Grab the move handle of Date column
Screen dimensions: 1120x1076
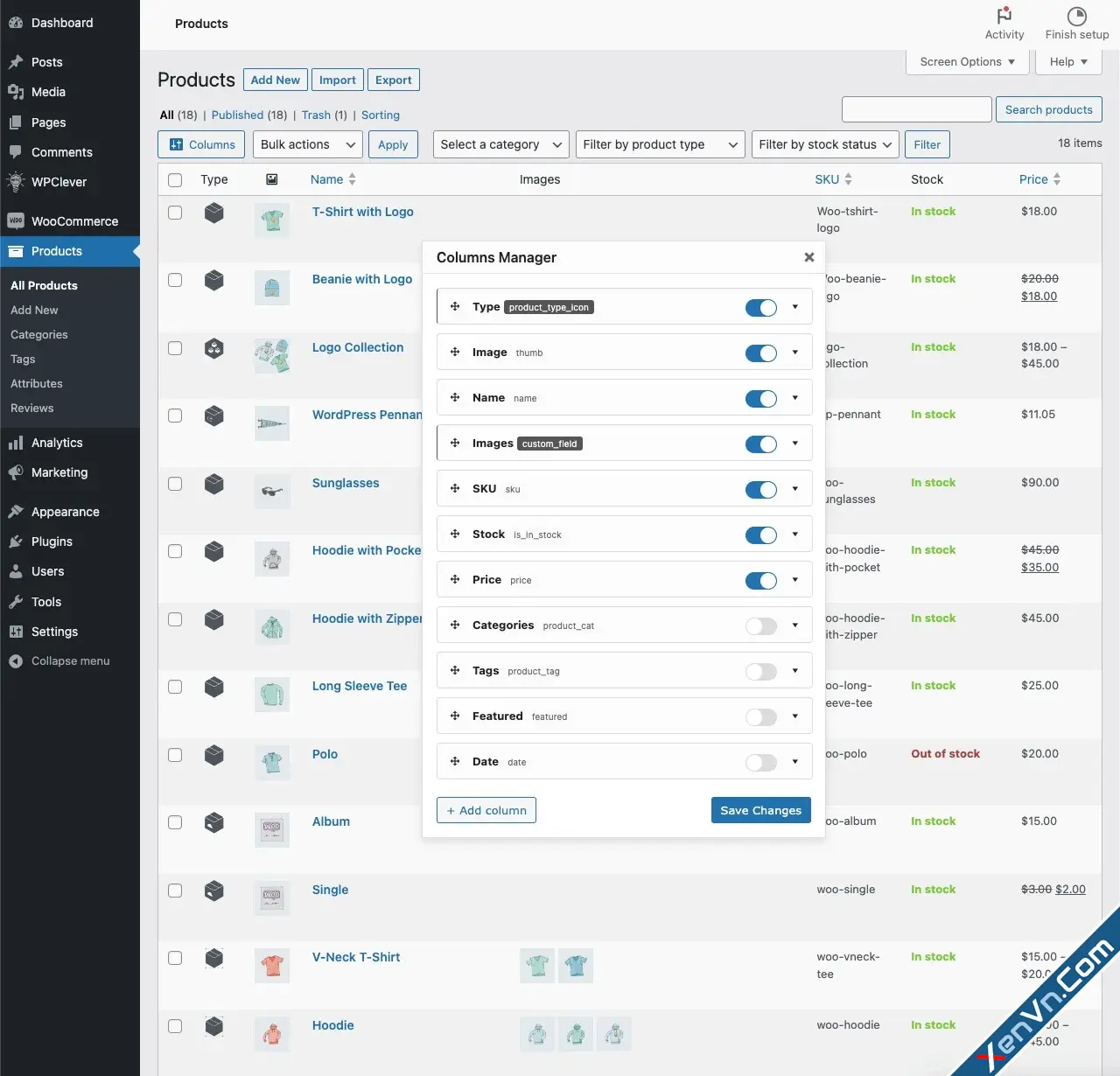[x=455, y=761]
